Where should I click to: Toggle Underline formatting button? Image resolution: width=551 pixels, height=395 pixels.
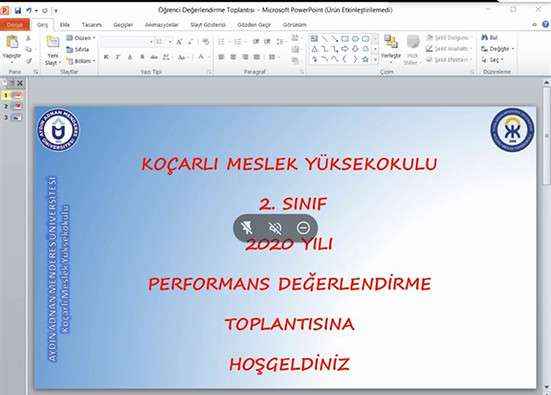coord(130,57)
